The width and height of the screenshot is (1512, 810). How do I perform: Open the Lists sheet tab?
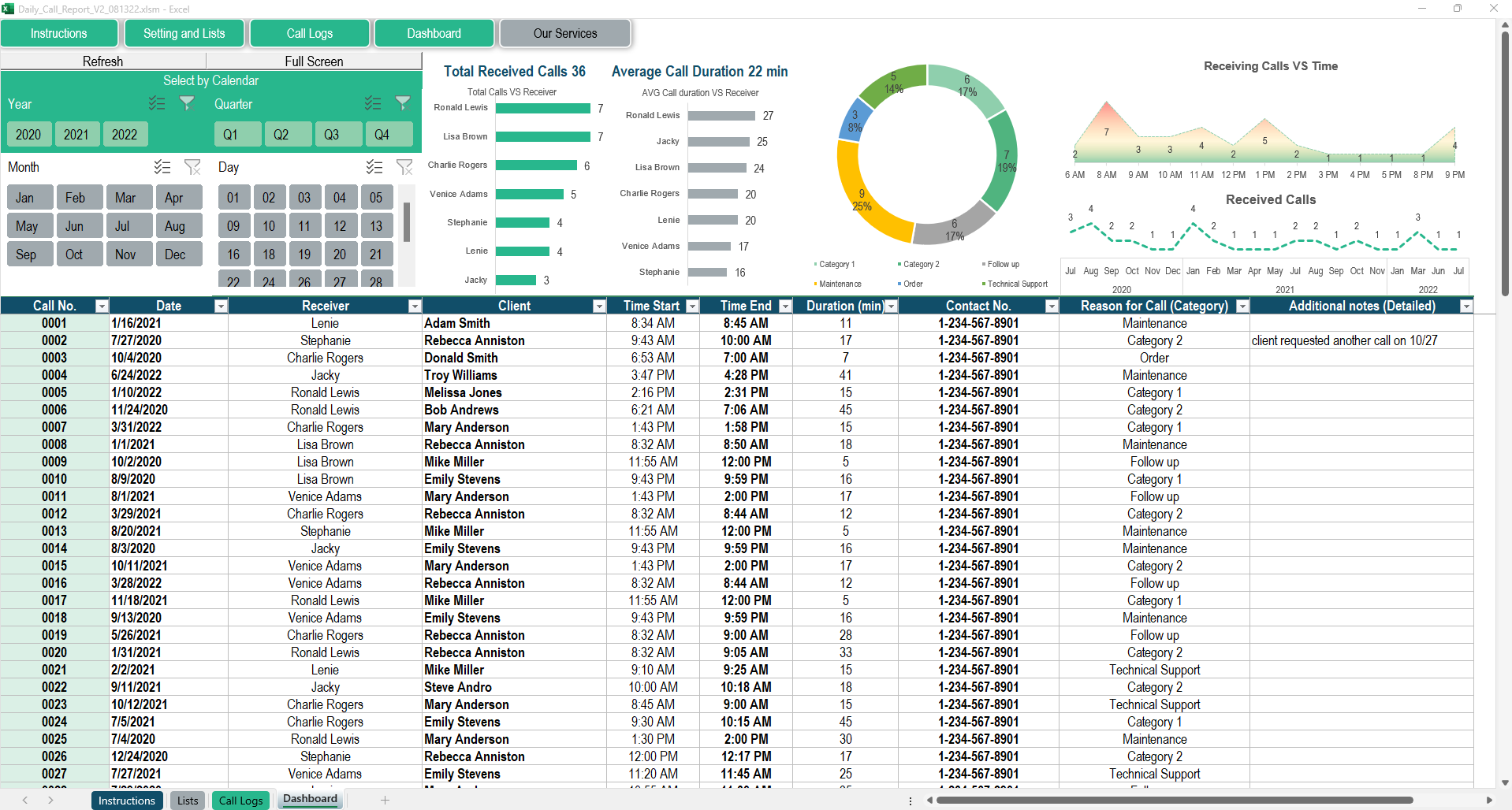coord(188,801)
